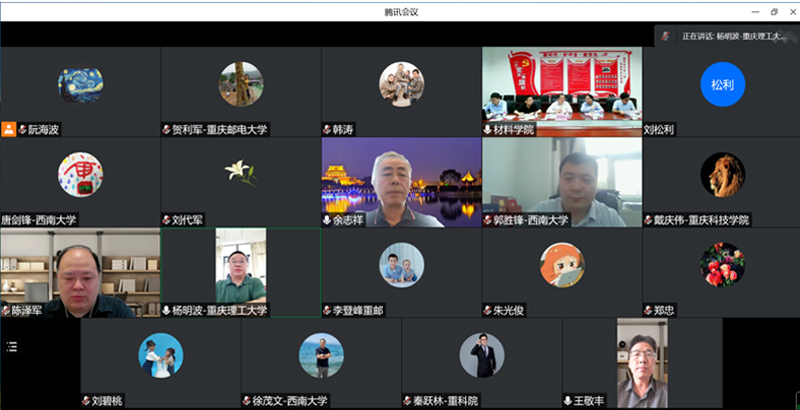The height and width of the screenshot is (410, 800).
Task: Click the muted mic icon beside 秦跃林-重科院
Action: click(407, 401)
